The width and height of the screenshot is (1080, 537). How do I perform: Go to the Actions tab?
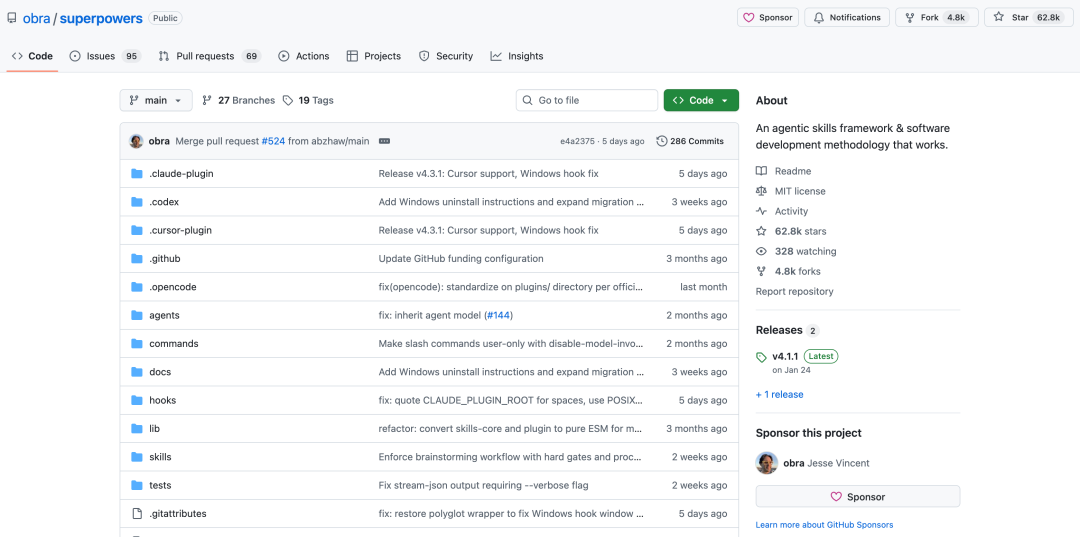pos(304,56)
